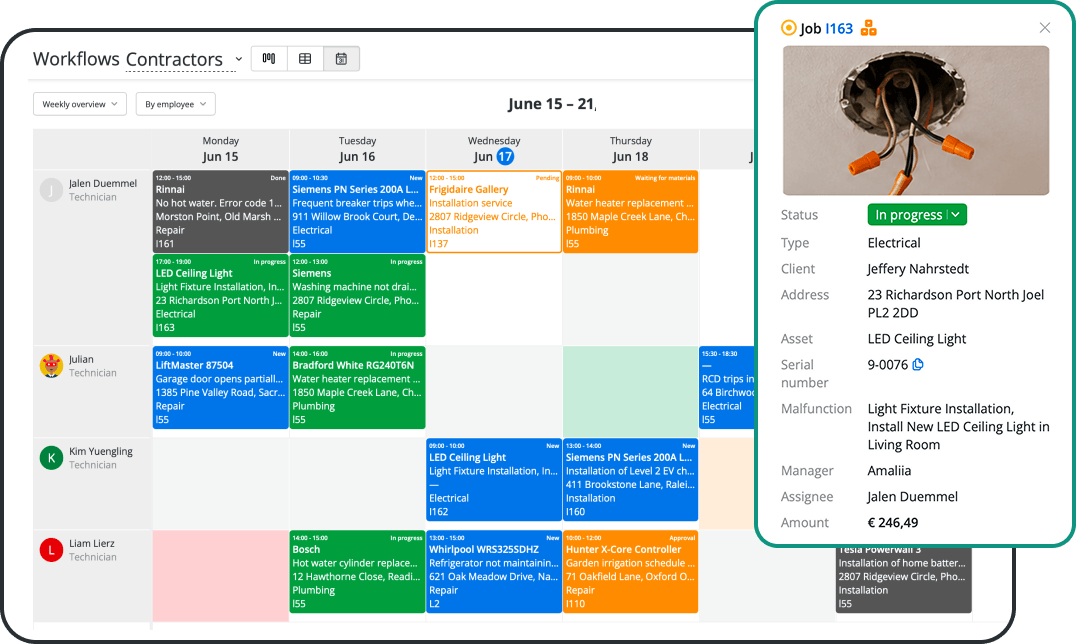Open the wiring photo thumbnail
The image size is (1076, 644).
pos(915,121)
